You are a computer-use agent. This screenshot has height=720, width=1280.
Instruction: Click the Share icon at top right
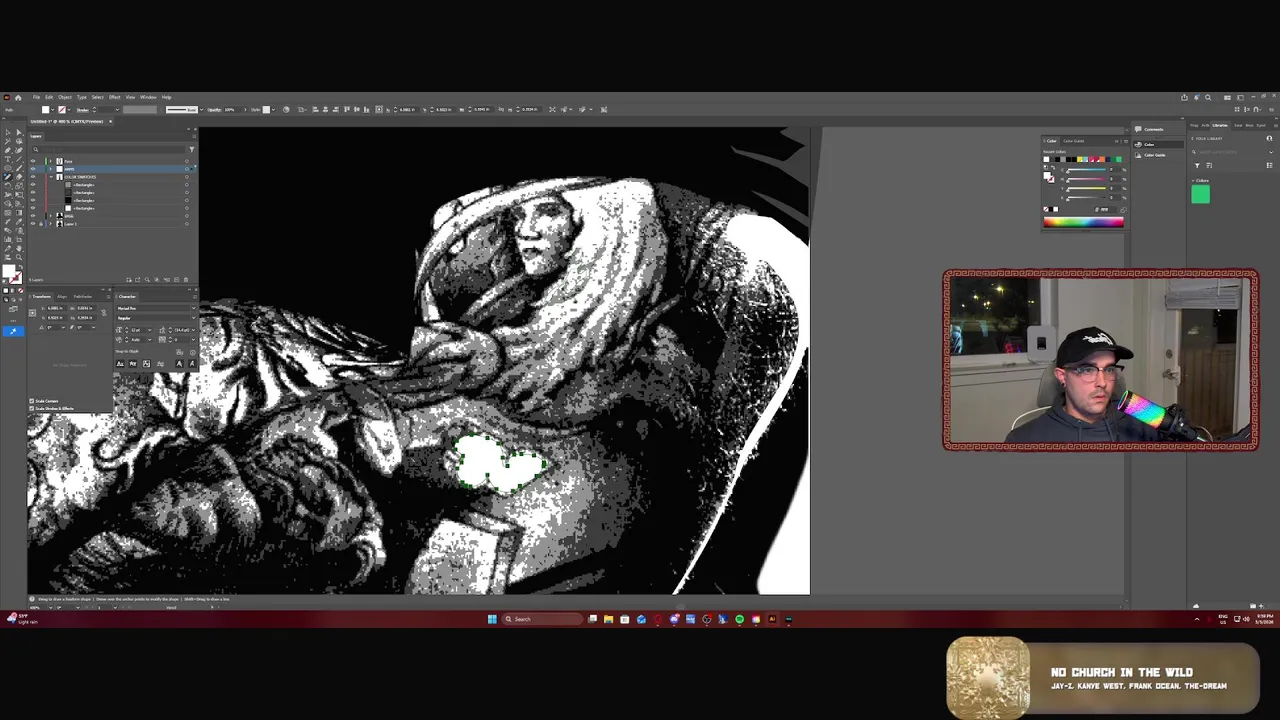[1184, 97]
